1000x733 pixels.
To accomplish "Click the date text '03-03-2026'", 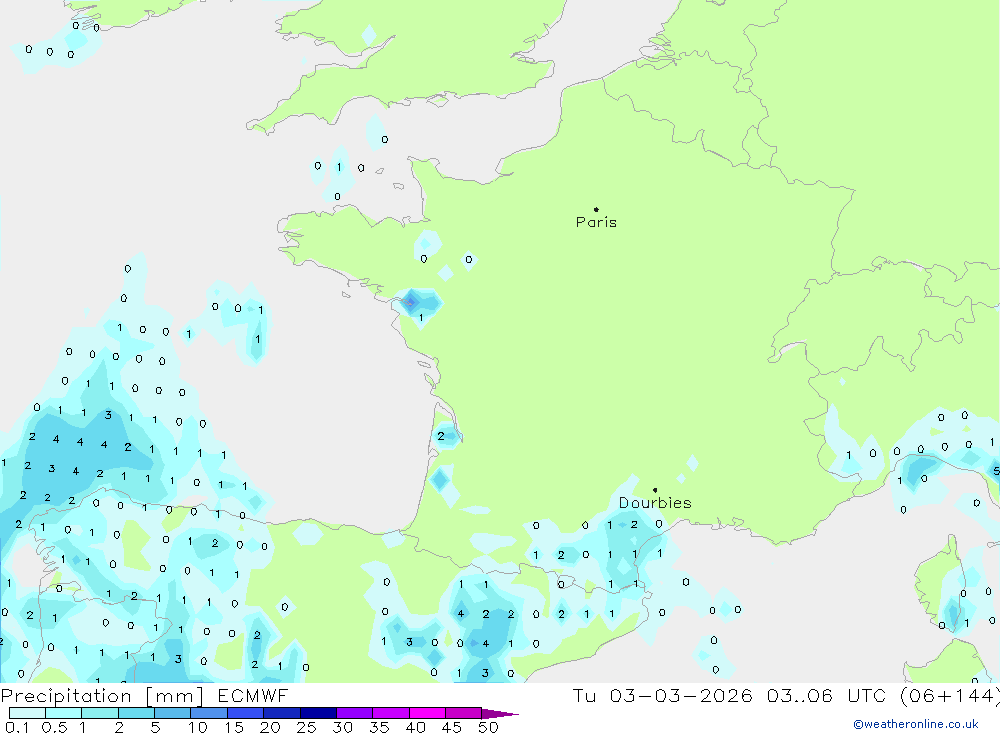I will [x=681, y=695].
